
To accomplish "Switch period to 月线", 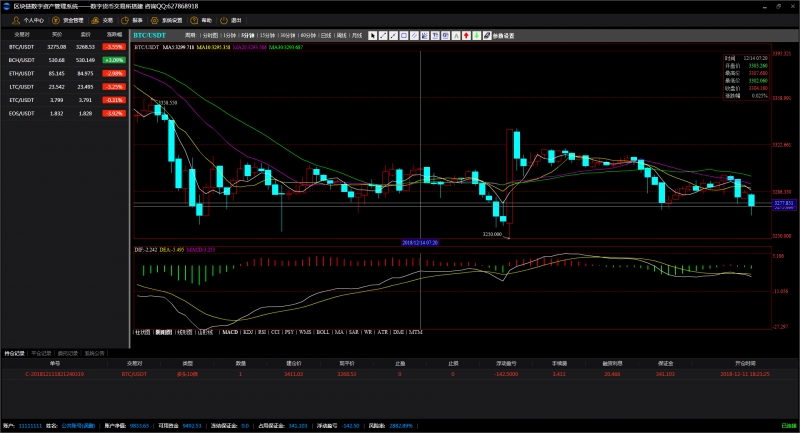I will tap(357, 36).
